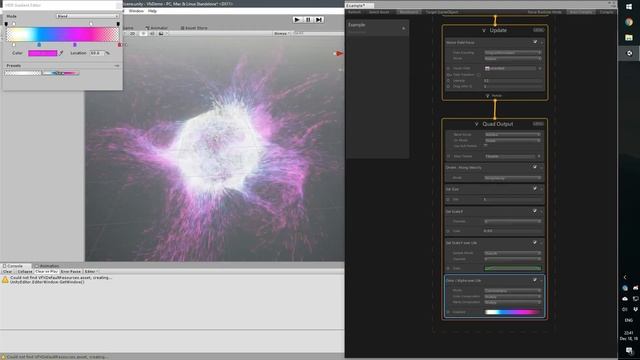Toggle 2D mode in Scene view
The image size is (640, 360).
click(132, 33)
